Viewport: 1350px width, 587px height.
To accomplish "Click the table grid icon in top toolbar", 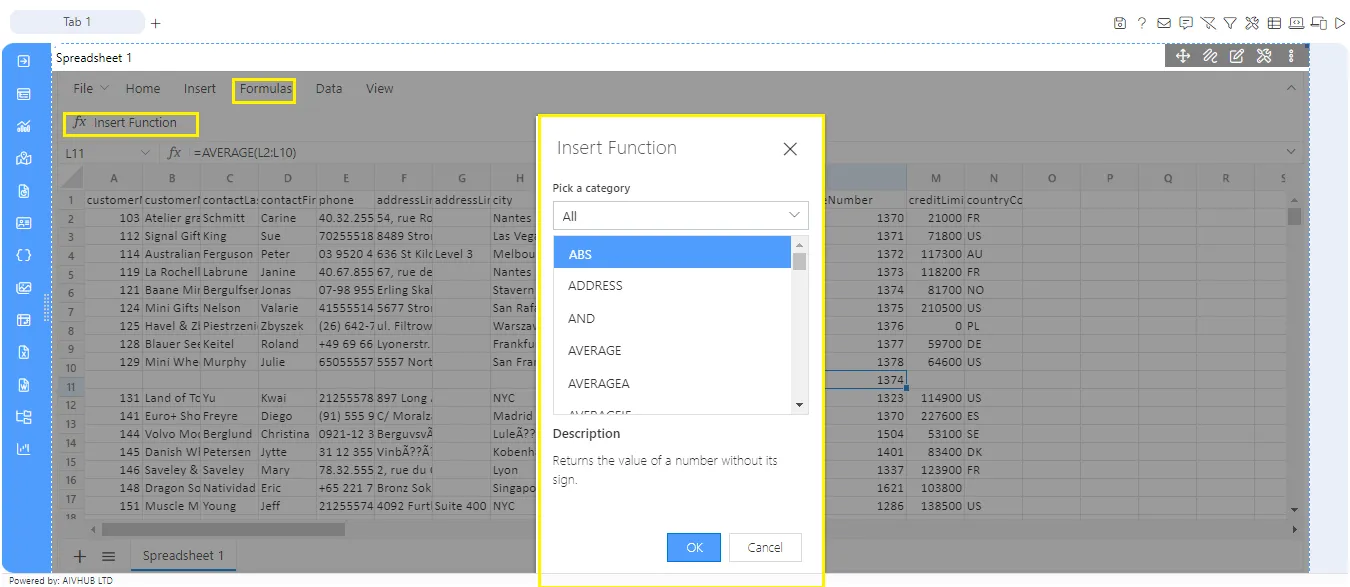I will (1274, 23).
